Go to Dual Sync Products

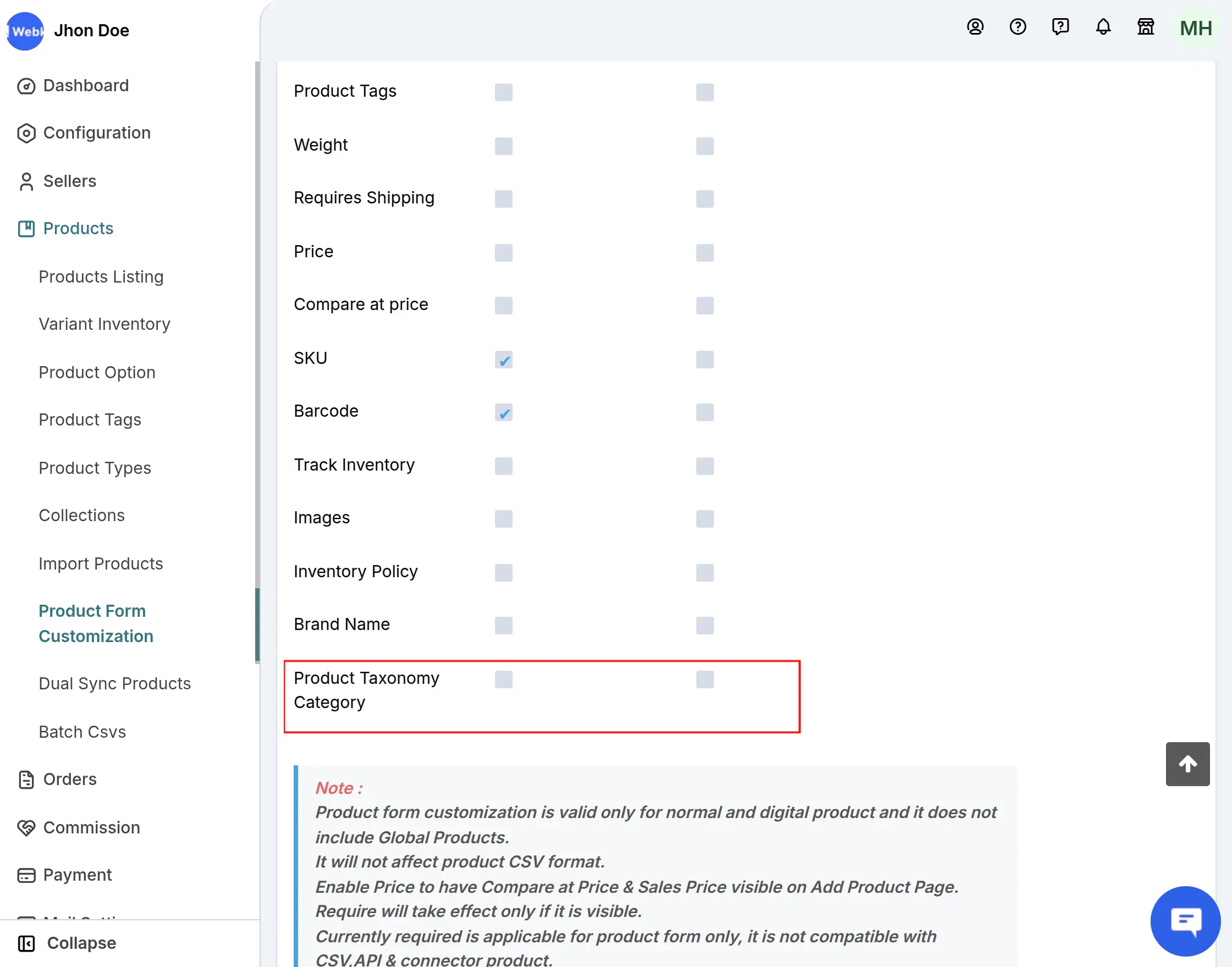point(114,683)
